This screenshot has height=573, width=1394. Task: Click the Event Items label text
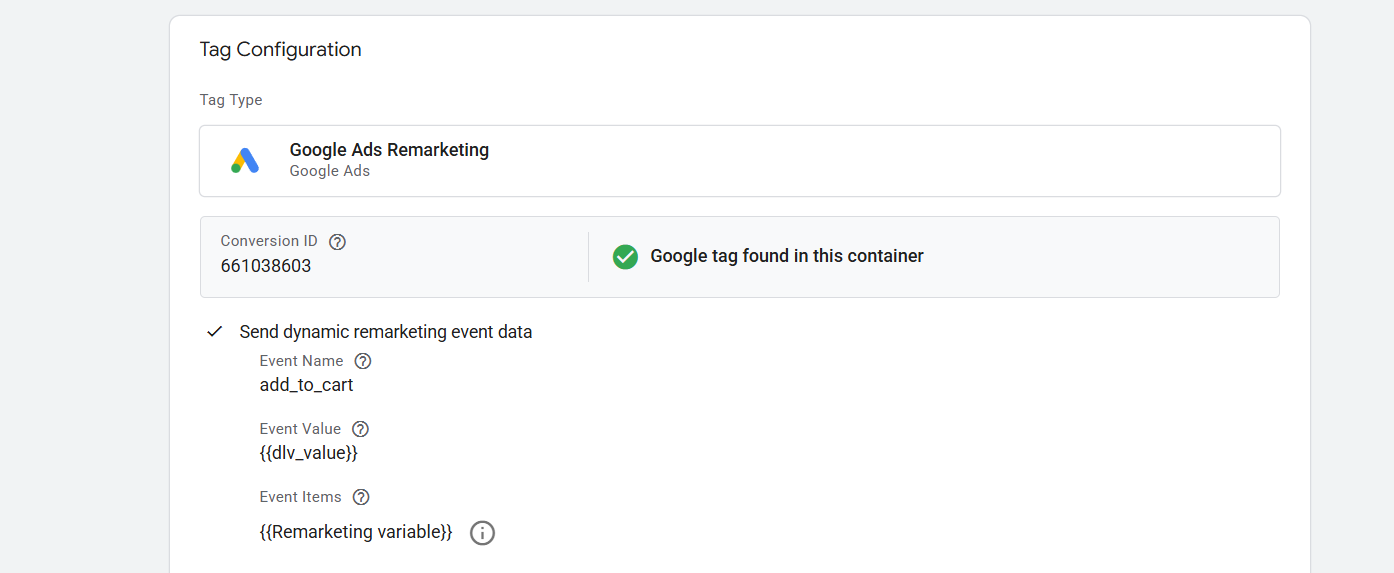pyautogui.click(x=300, y=497)
